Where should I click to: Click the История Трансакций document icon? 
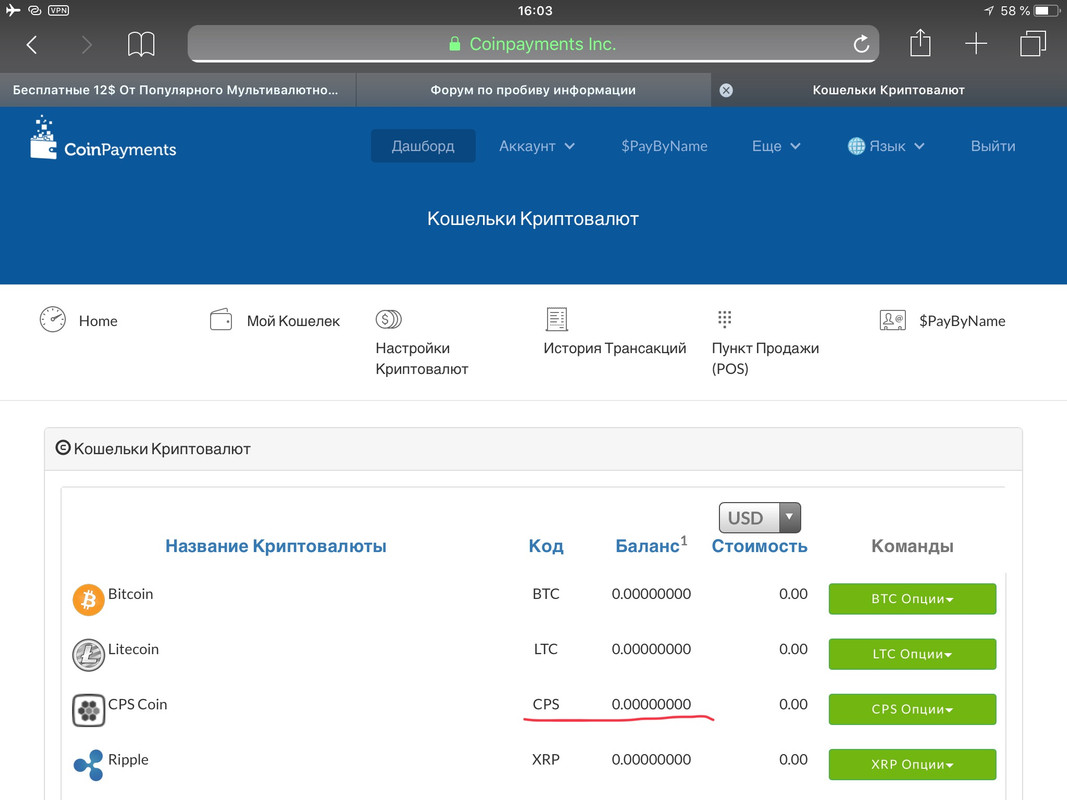[557, 319]
